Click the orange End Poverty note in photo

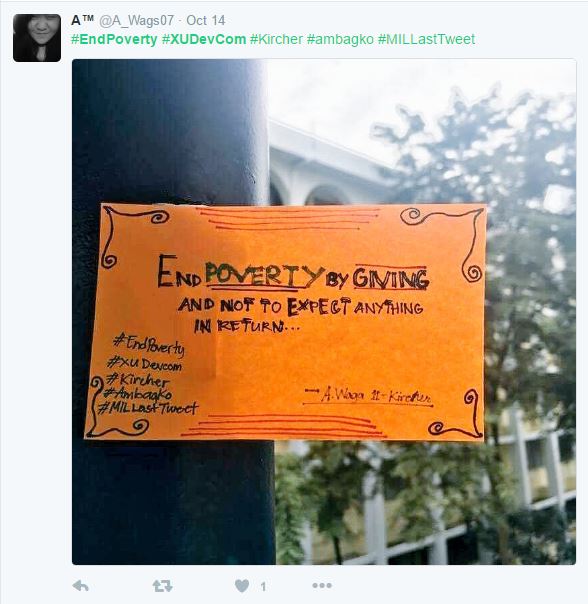point(285,322)
